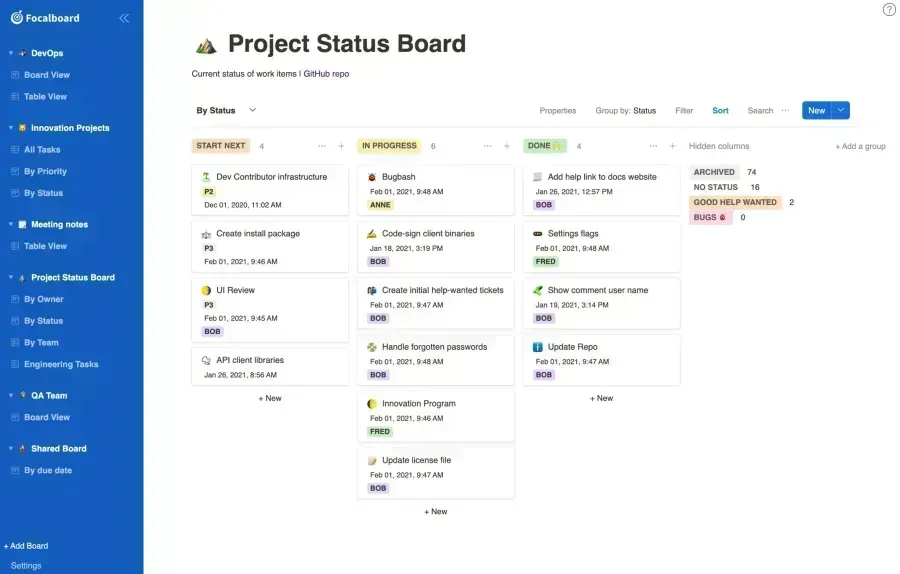The width and height of the screenshot is (900, 574).
Task: Open Engineering Tasks view in sidebar
Action: pos(61,364)
